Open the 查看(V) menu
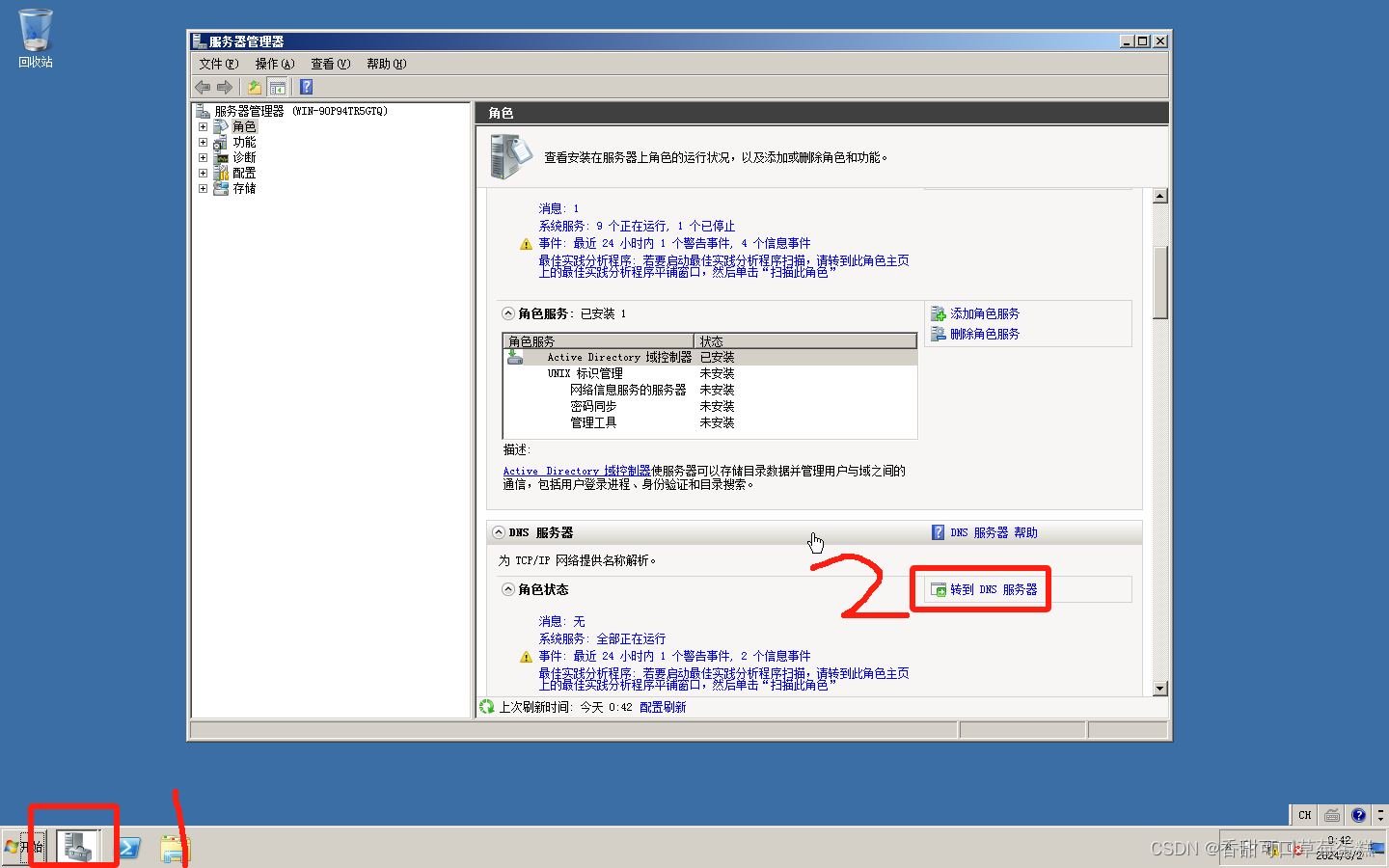 (330, 64)
